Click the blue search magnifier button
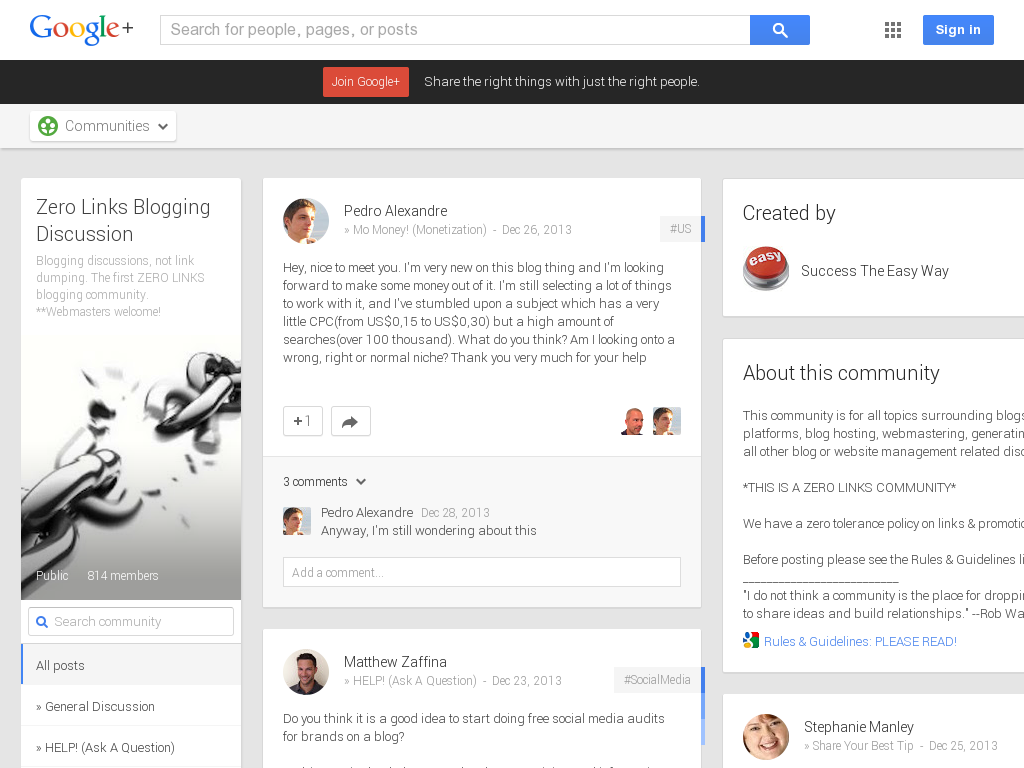 point(780,30)
